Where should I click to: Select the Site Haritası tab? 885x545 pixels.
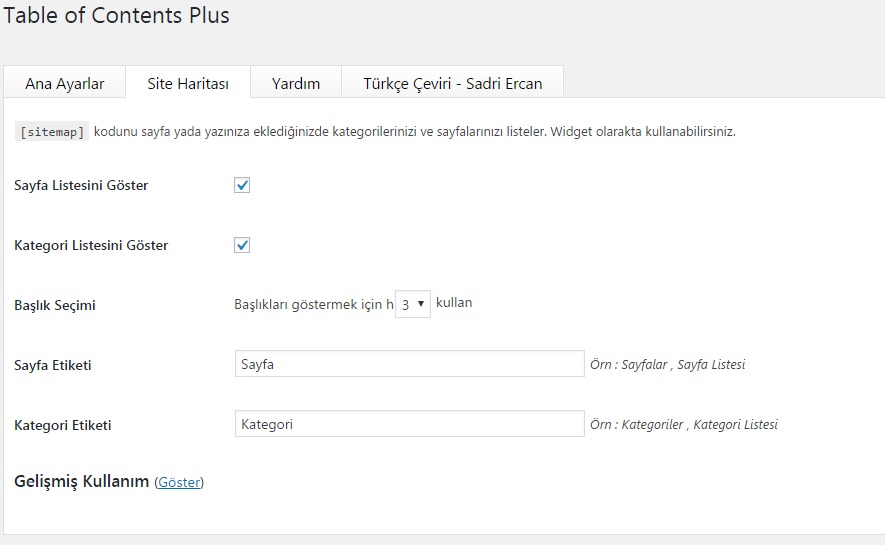(x=188, y=83)
